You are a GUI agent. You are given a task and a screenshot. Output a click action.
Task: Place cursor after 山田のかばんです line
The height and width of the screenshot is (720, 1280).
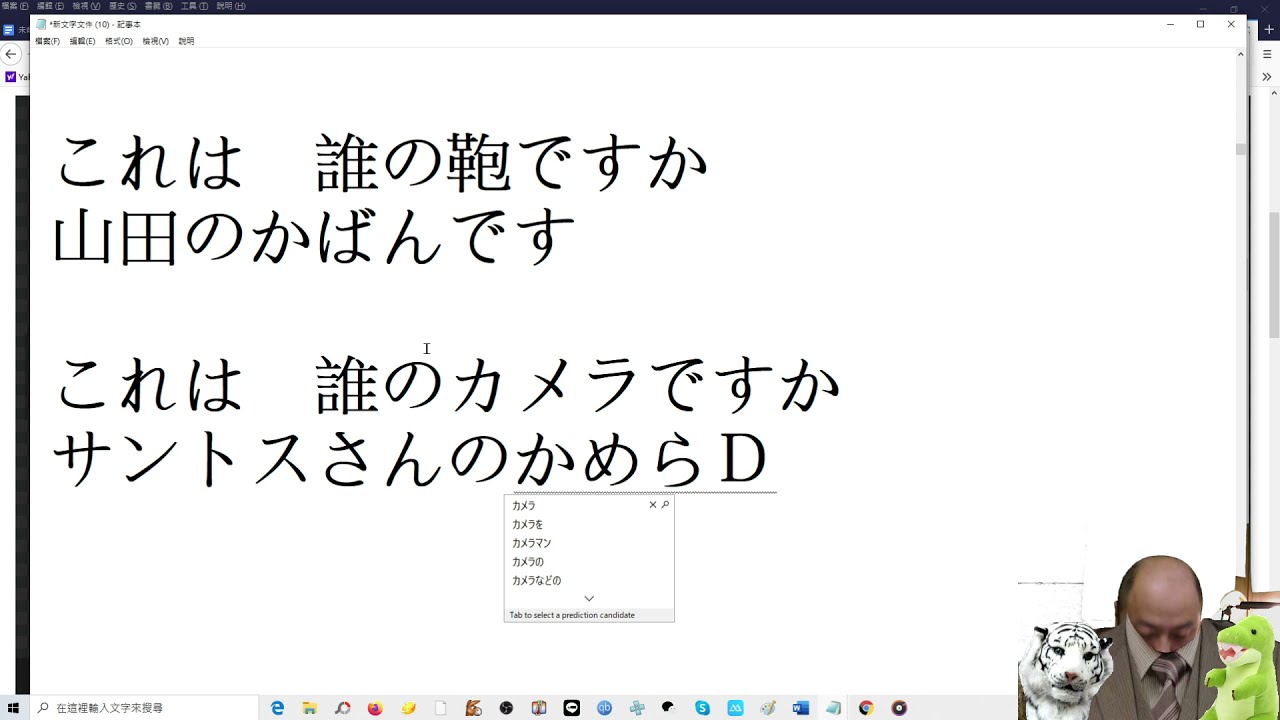579,238
